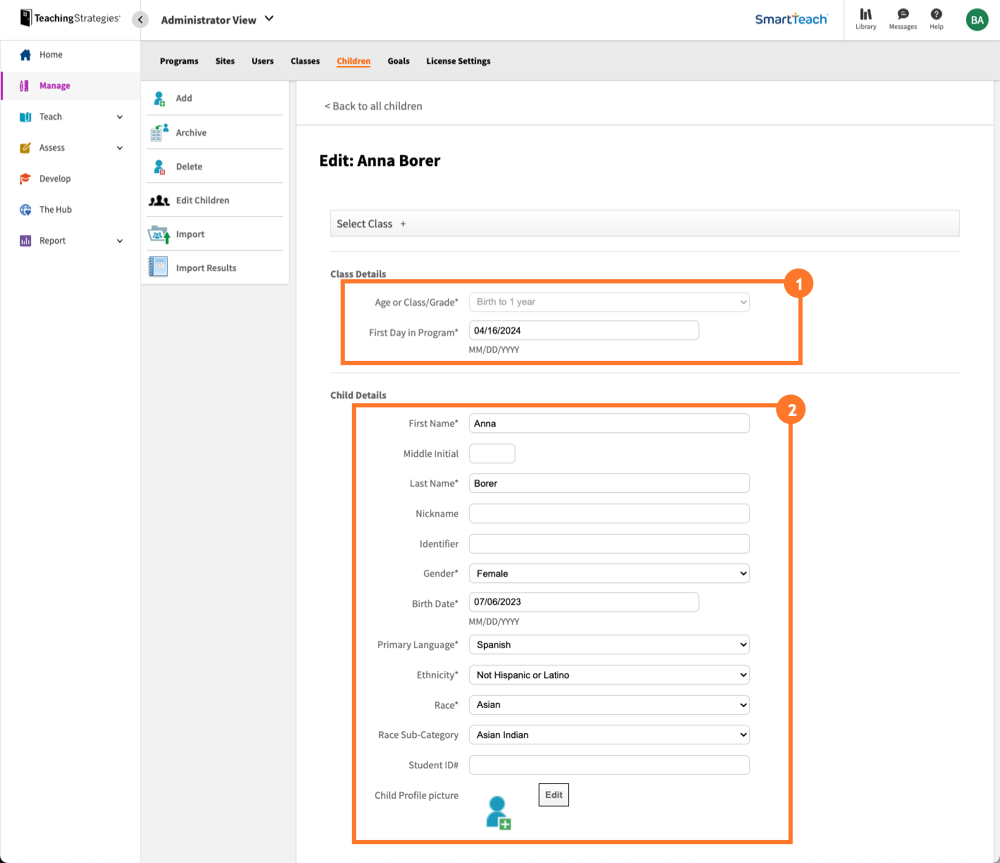Viewport: 1000px width, 863px height.
Task: Open the Goals tab
Action: click(398, 61)
